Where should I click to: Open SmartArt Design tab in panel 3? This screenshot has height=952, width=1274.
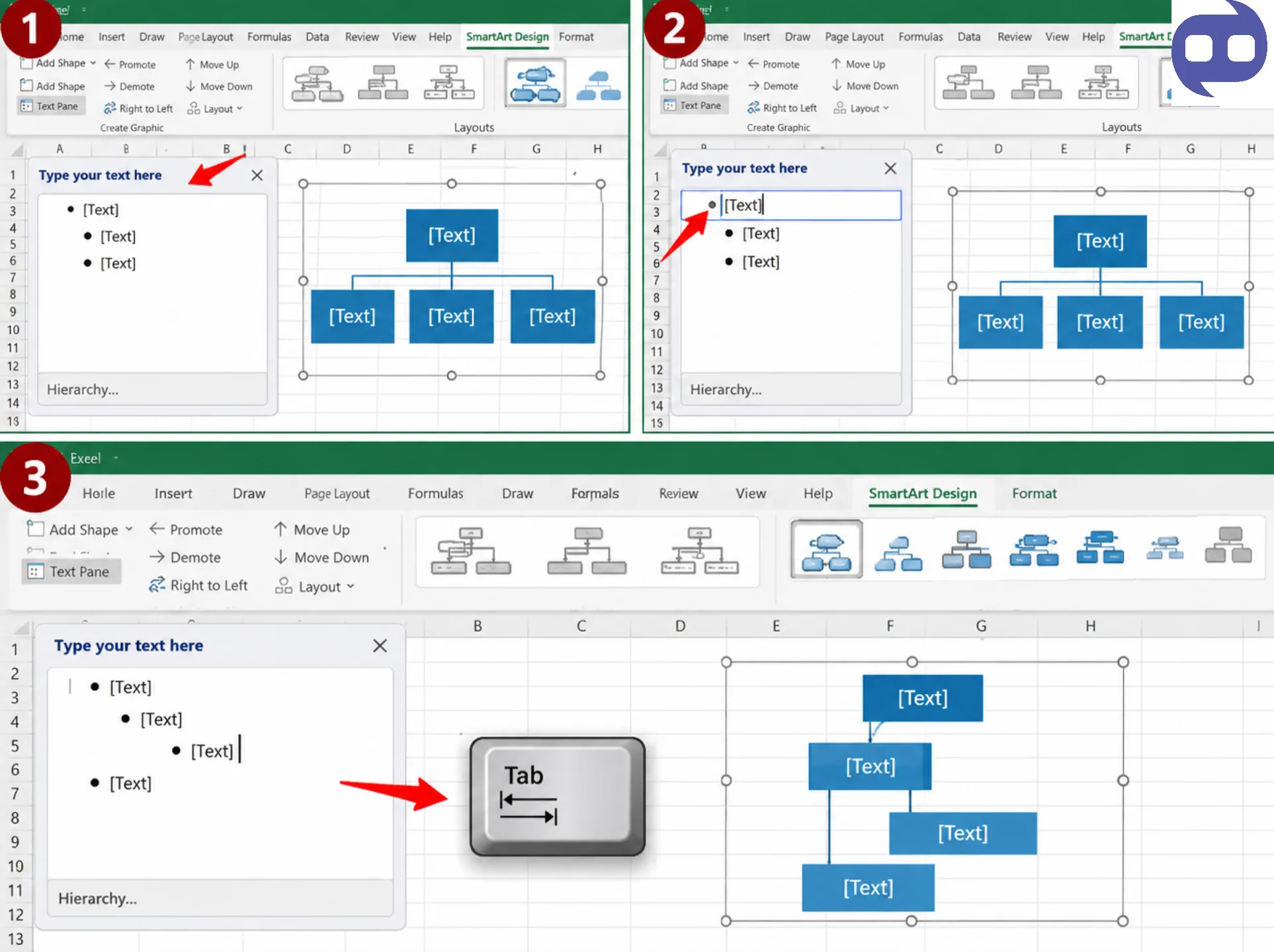(x=922, y=494)
